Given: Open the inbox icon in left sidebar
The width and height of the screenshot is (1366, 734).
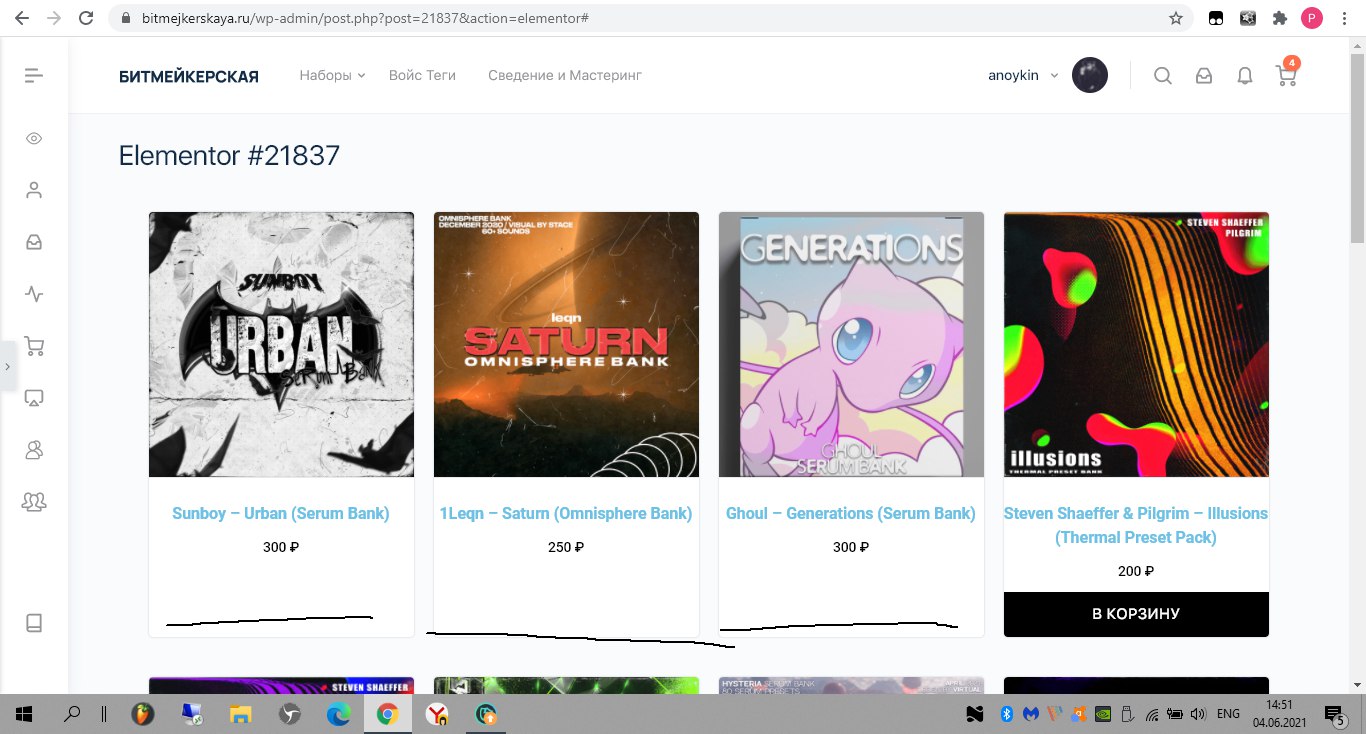Looking at the screenshot, I should [34, 242].
